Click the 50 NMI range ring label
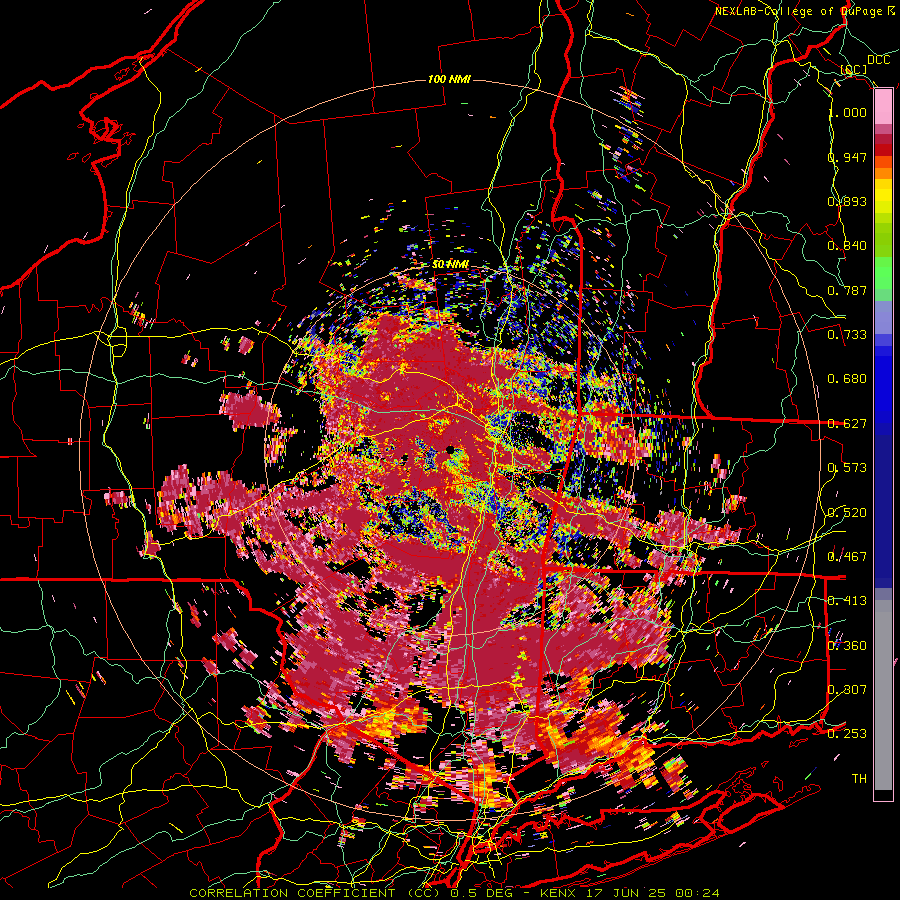 (x=451, y=265)
